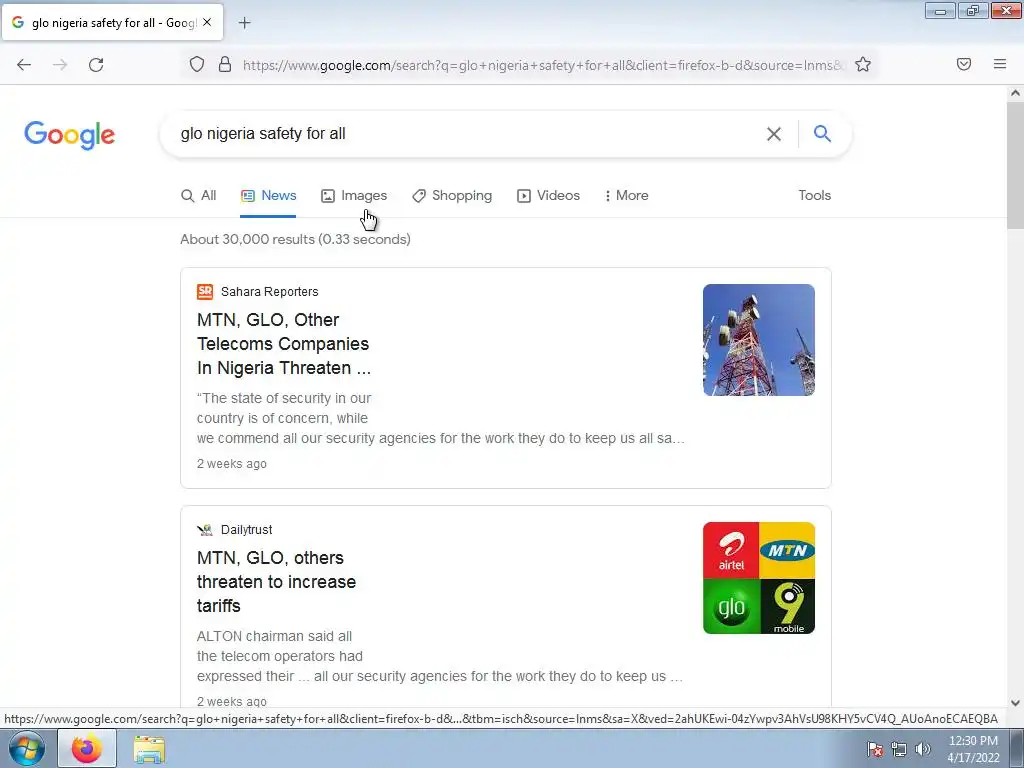
Task: Click the Firefox taskbar icon
Action: pyautogui.click(x=87, y=748)
